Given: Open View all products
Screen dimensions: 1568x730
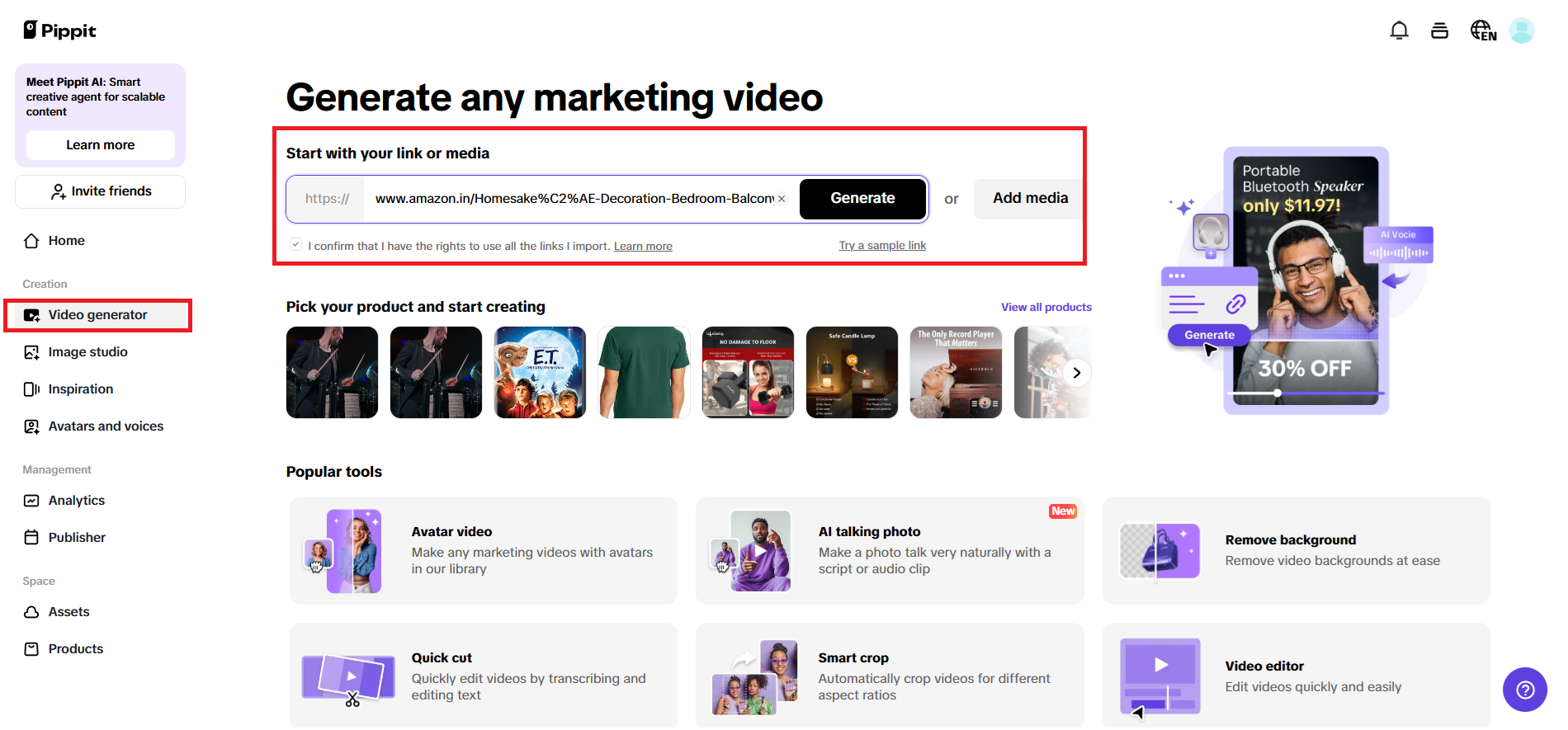Looking at the screenshot, I should coord(1046,307).
